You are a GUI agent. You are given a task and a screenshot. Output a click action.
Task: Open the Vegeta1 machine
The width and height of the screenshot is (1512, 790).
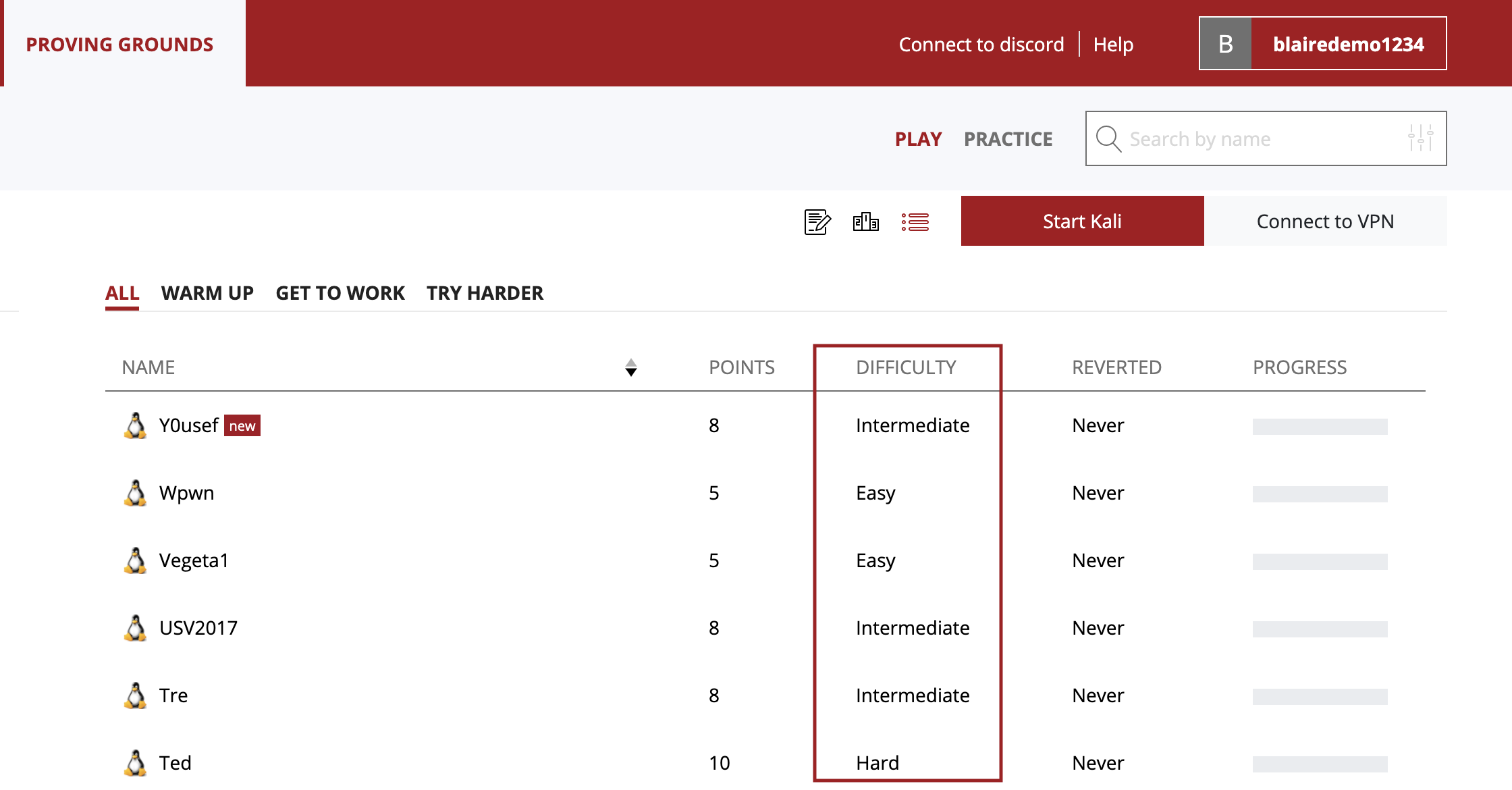(194, 560)
